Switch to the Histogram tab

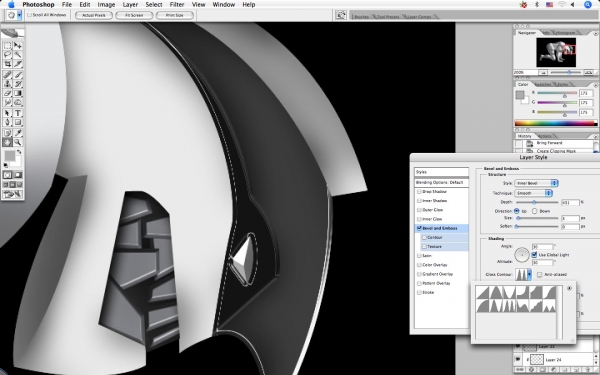(565, 33)
